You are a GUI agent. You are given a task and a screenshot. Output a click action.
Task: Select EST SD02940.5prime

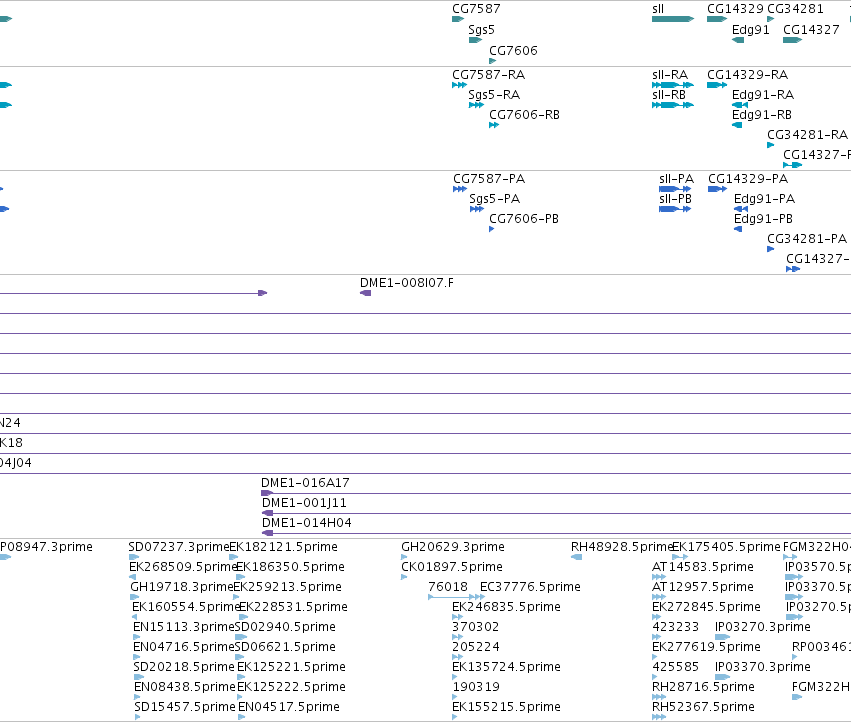click(x=285, y=627)
